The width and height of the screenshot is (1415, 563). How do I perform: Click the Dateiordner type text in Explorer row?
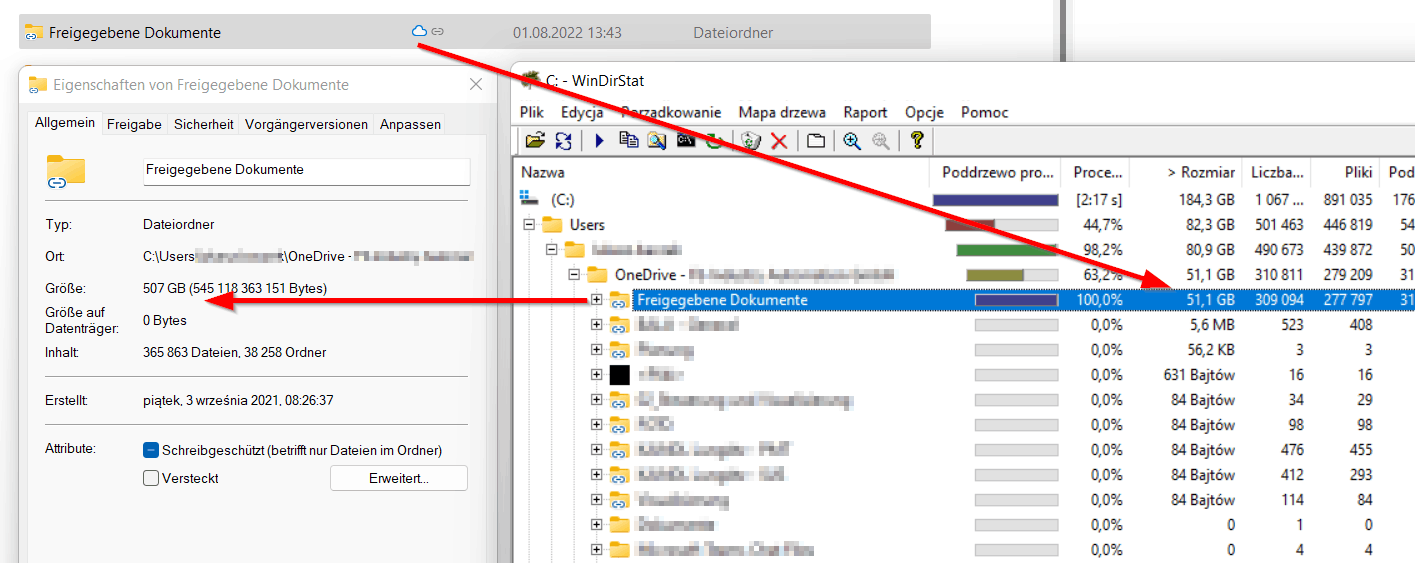point(733,32)
